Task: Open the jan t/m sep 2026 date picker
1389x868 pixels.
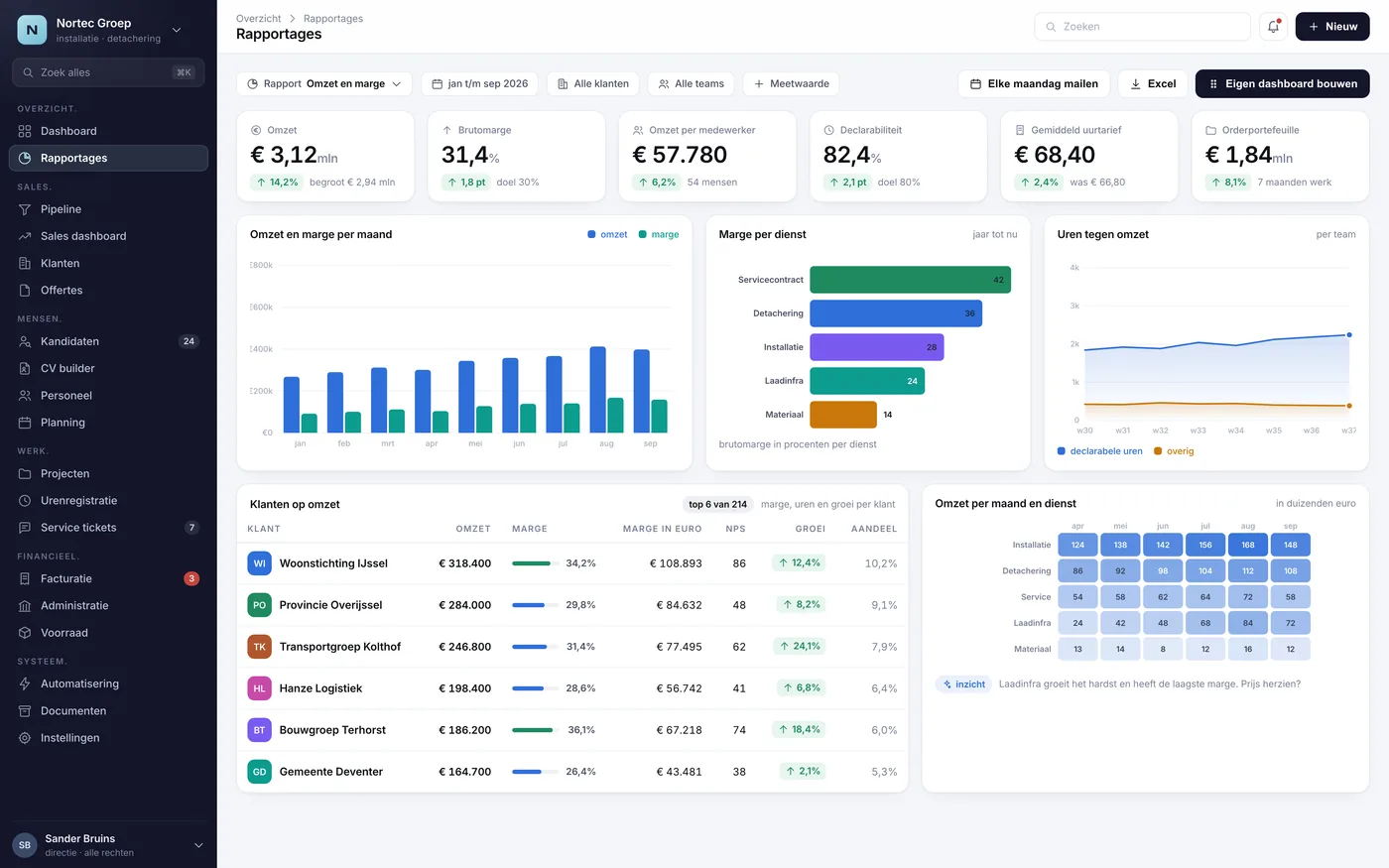Action: (x=479, y=84)
